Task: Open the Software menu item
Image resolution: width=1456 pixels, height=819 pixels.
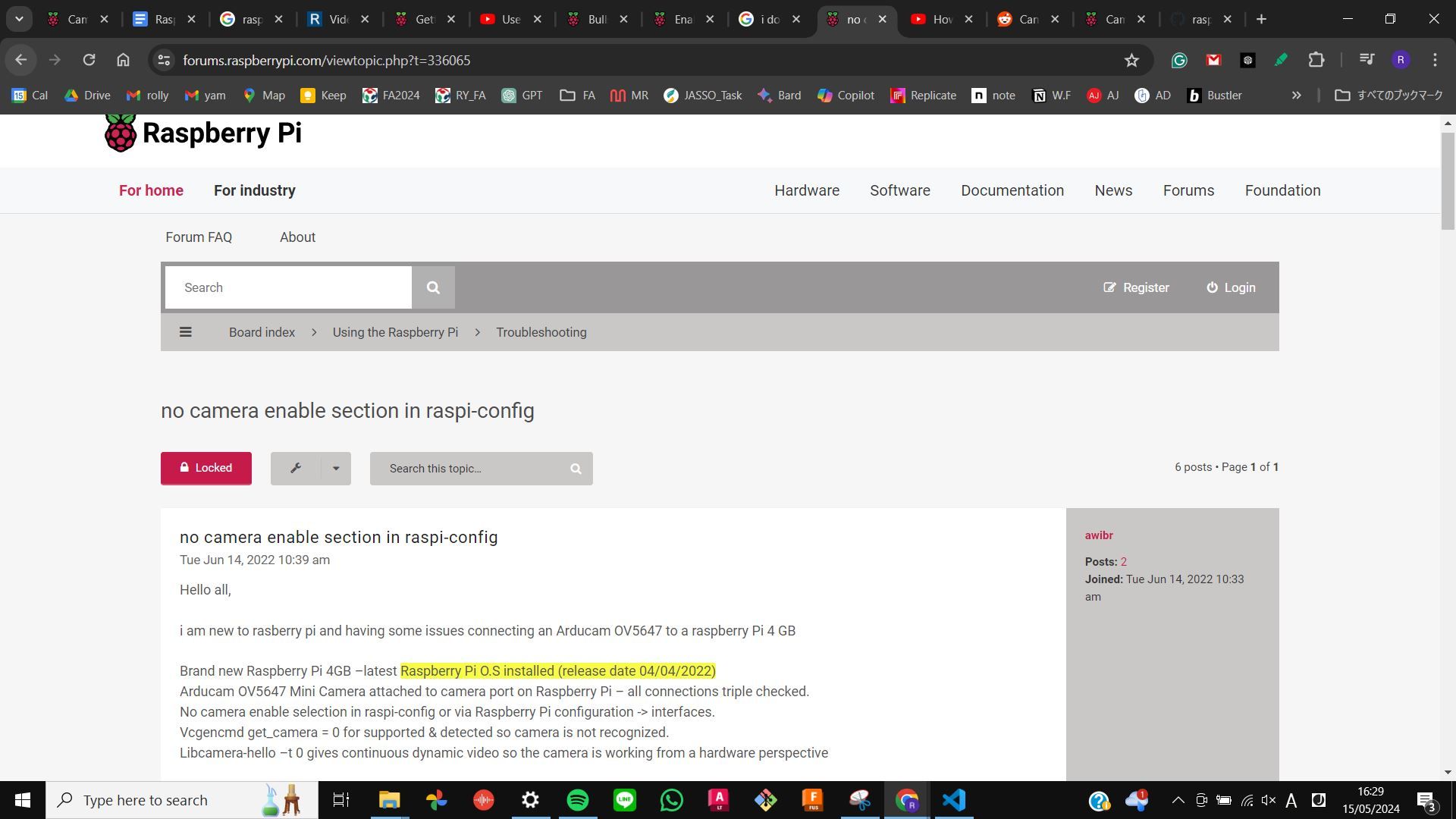Action: (900, 190)
